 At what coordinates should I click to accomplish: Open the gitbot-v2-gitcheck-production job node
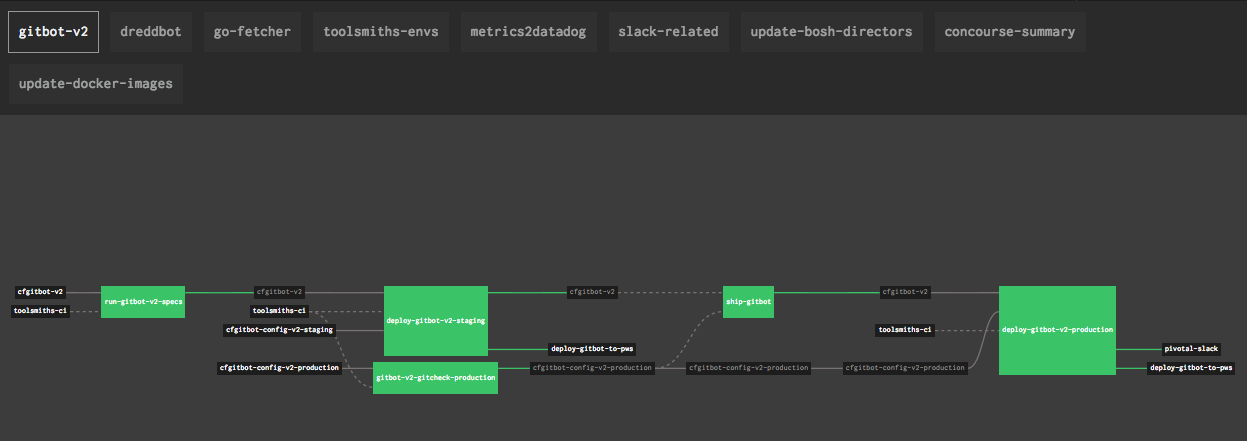pos(435,378)
